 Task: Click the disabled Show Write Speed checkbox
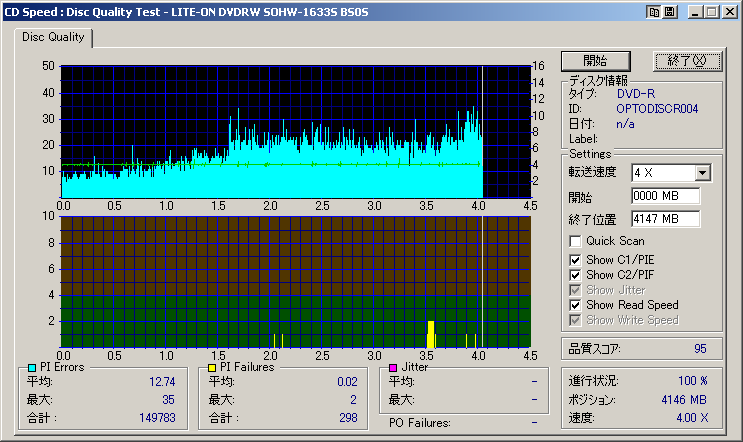575,320
